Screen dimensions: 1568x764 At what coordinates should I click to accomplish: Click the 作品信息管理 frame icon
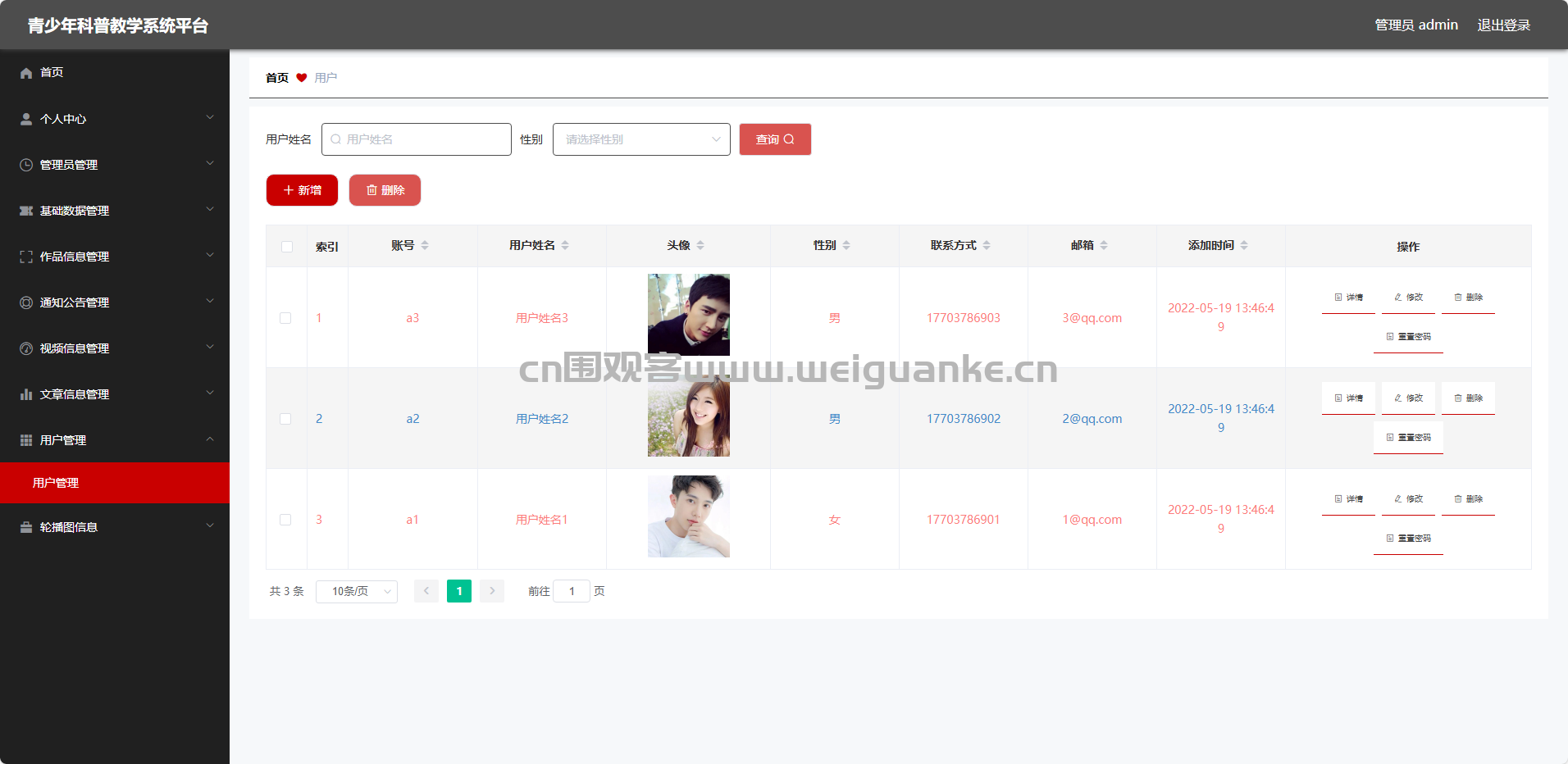coord(26,257)
